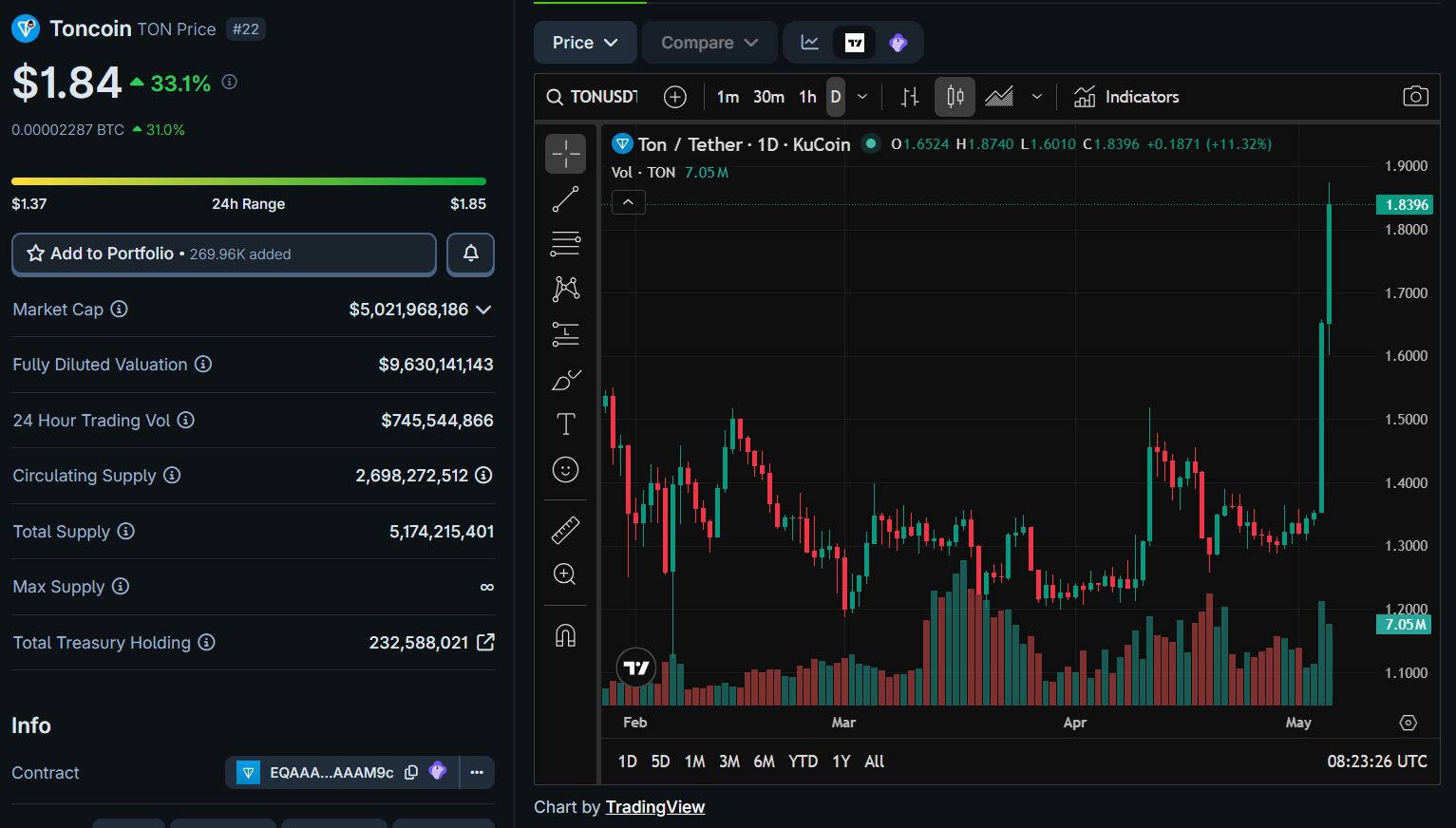Image resolution: width=1456 pixels, height=828 pixels.
Task: Select the area chart style
Action: coord(999,97)
